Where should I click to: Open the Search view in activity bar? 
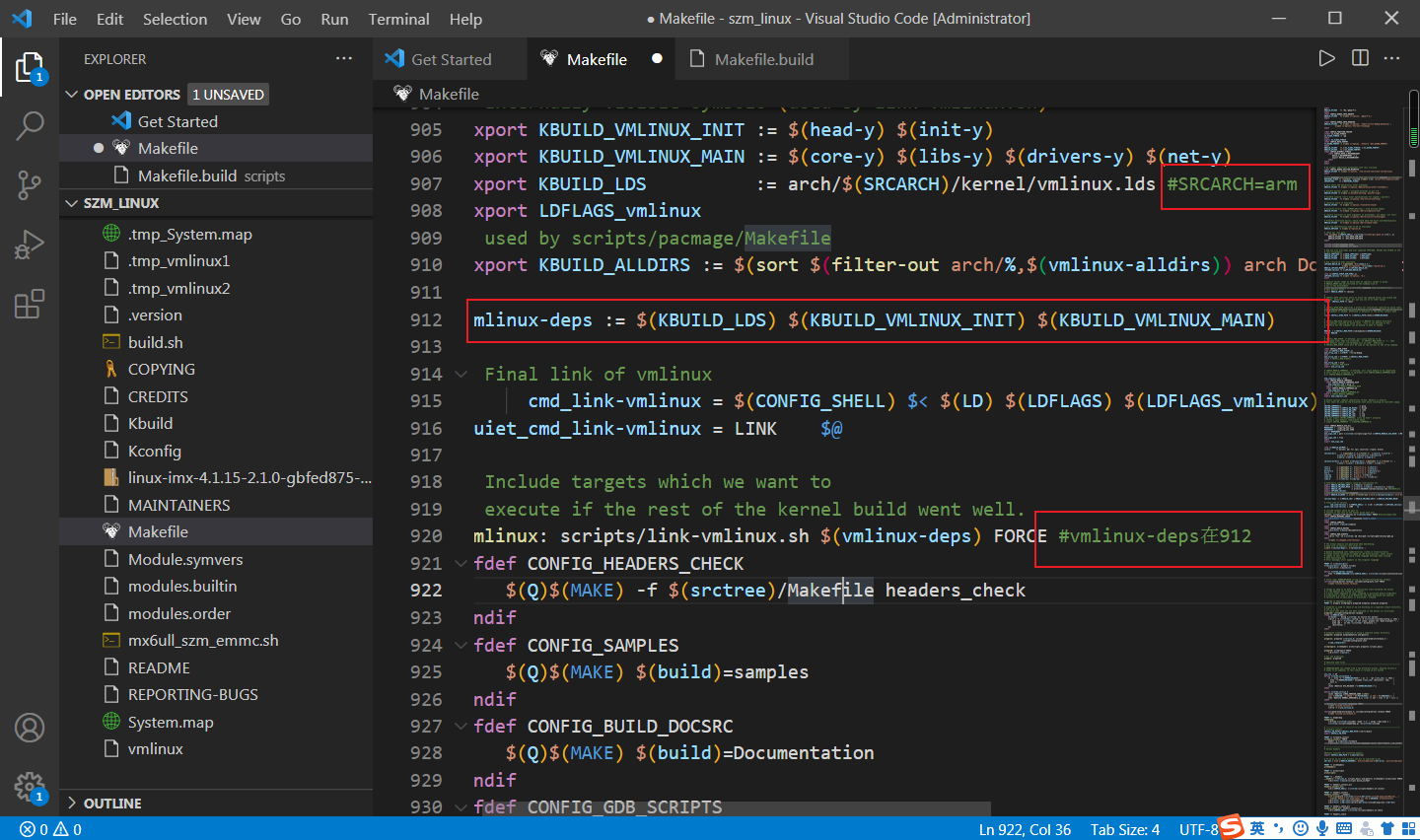[x=30, y=125]
